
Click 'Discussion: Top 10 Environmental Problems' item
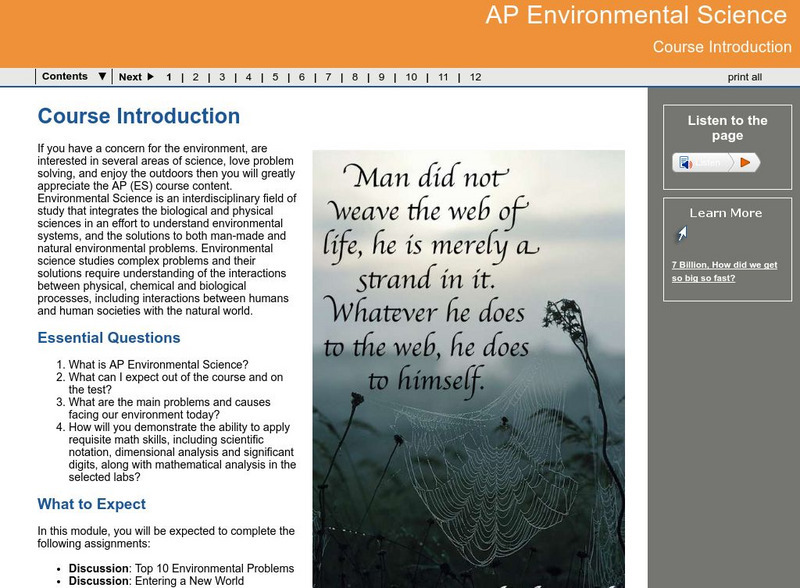click(182, 569)
